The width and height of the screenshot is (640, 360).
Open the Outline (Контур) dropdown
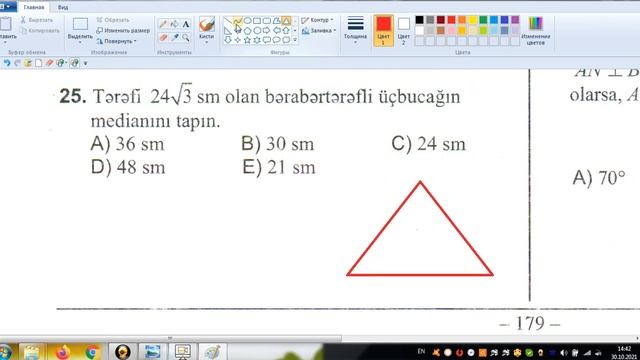coord(317,20)
